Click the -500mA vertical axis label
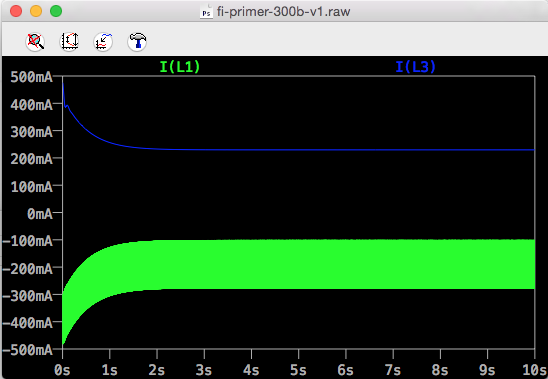This screenshot has width=548, height=379. point(27,350)
